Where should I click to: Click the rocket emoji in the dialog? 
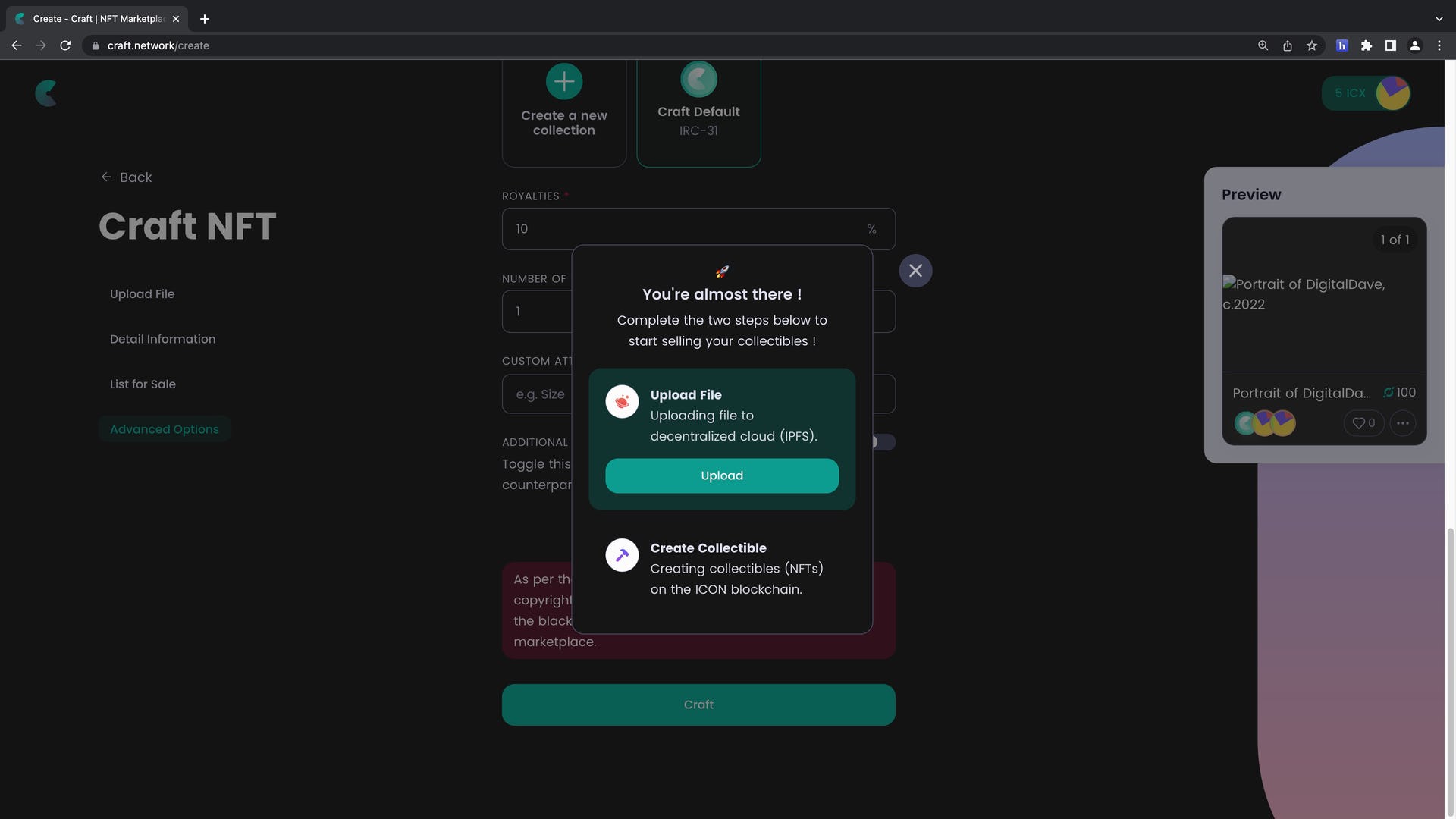[x=722, y=271]
